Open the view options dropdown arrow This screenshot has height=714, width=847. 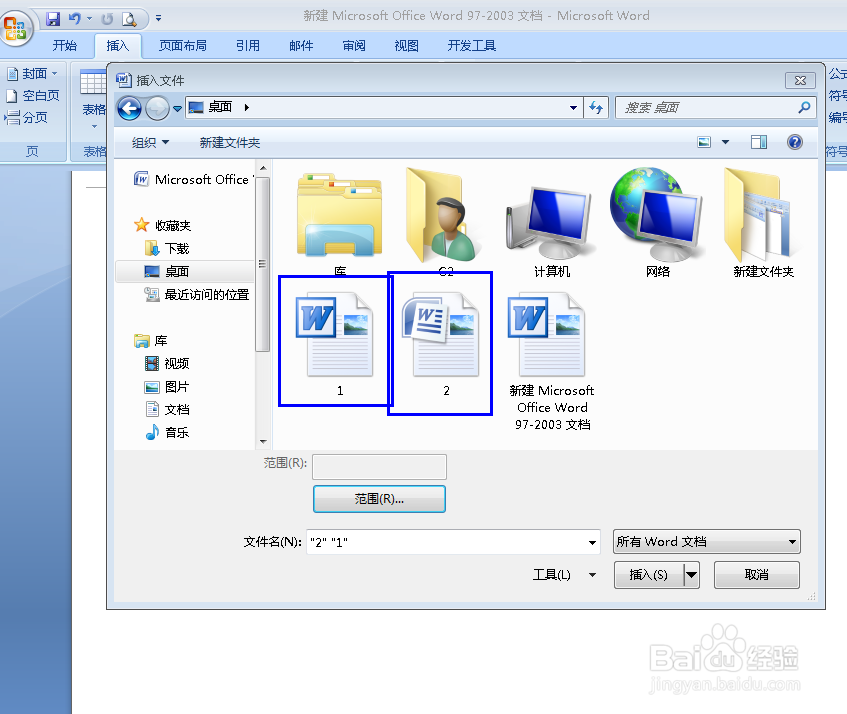pos(725,142)
